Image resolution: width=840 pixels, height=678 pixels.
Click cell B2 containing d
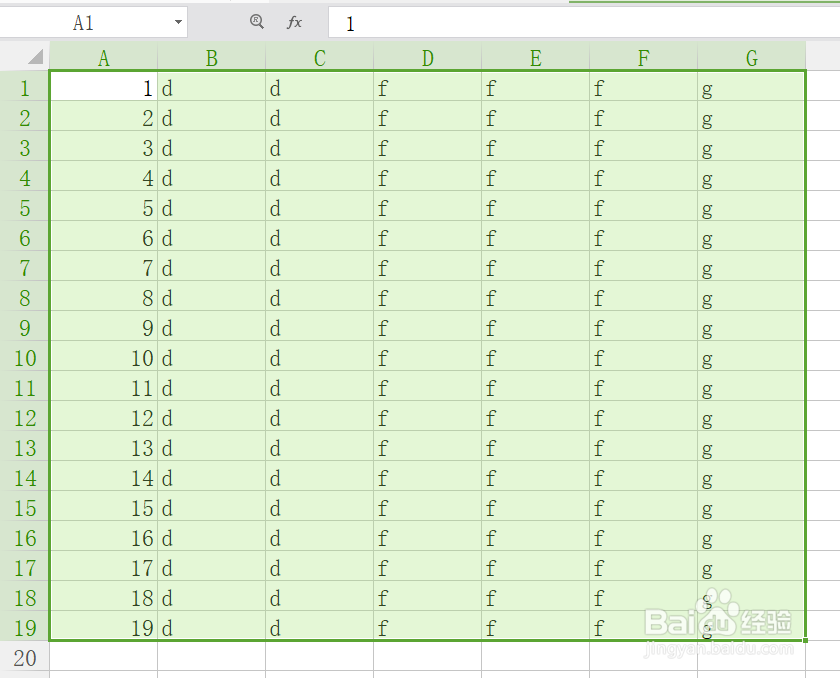[x=212, y=116]
